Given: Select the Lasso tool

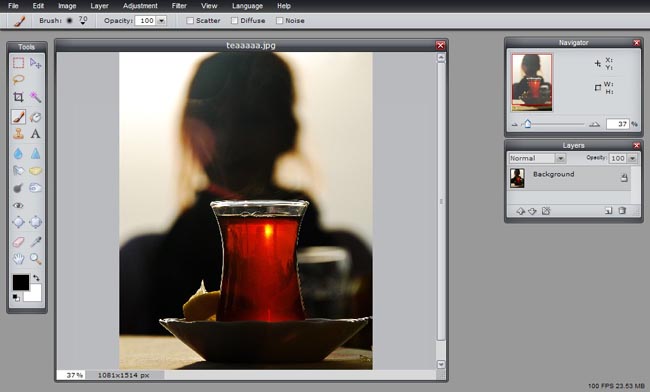Looking at the screenshot, I should click(18, 79).
